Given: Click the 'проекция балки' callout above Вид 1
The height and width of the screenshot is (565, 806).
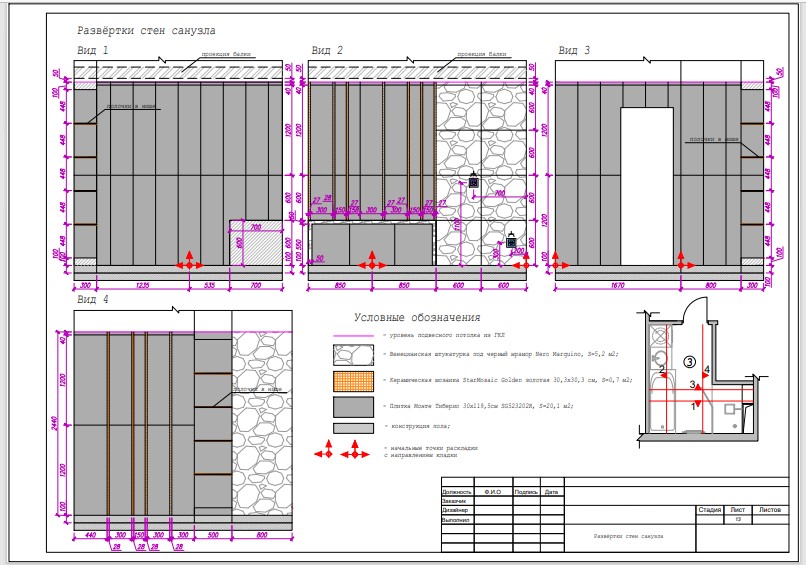Looking at the screenshot, I should click(226, 54).
